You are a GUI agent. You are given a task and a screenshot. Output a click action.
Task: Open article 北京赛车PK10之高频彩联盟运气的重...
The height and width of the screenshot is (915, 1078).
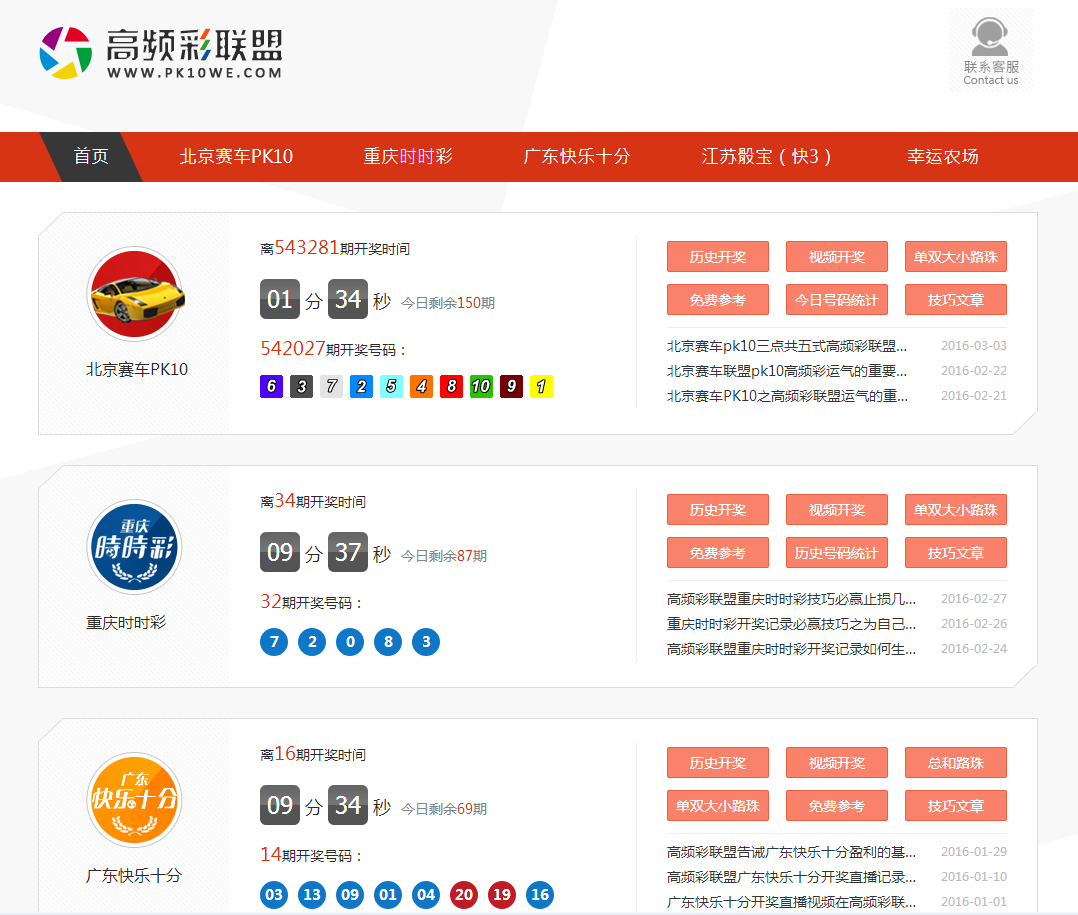[x=786, y=396]
